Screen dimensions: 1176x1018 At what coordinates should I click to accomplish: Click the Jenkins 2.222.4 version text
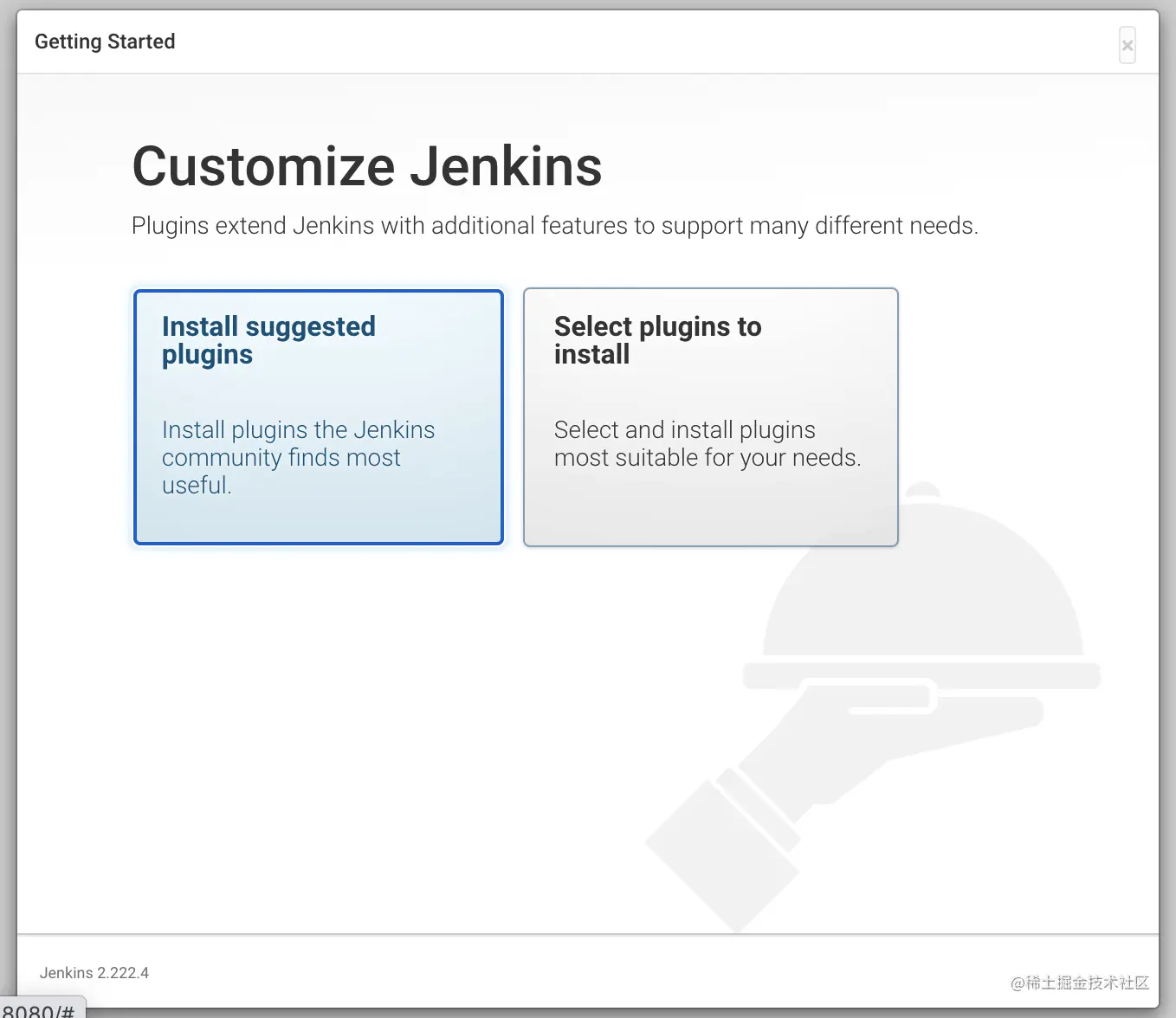(94, 973)
